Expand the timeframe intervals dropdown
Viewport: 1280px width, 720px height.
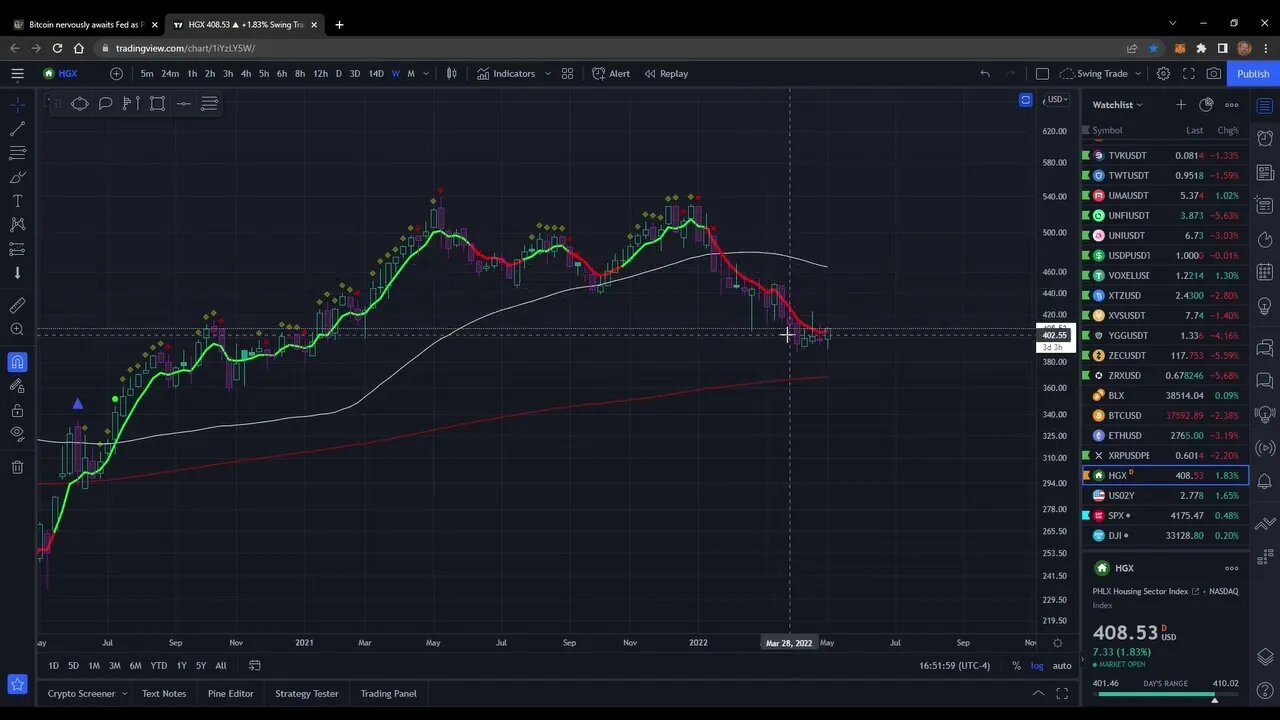426,73
